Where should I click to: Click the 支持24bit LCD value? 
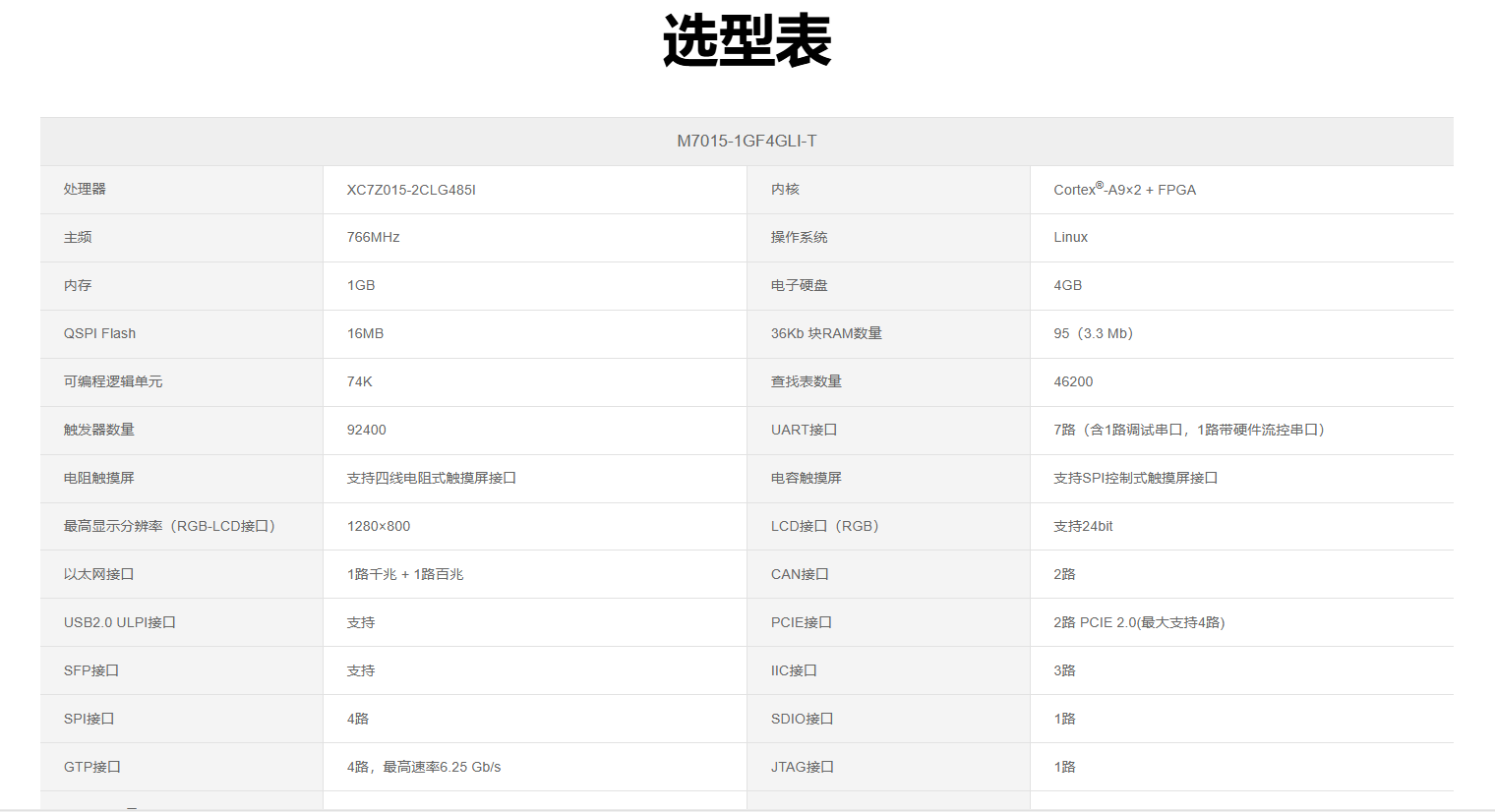(1083, 527)
